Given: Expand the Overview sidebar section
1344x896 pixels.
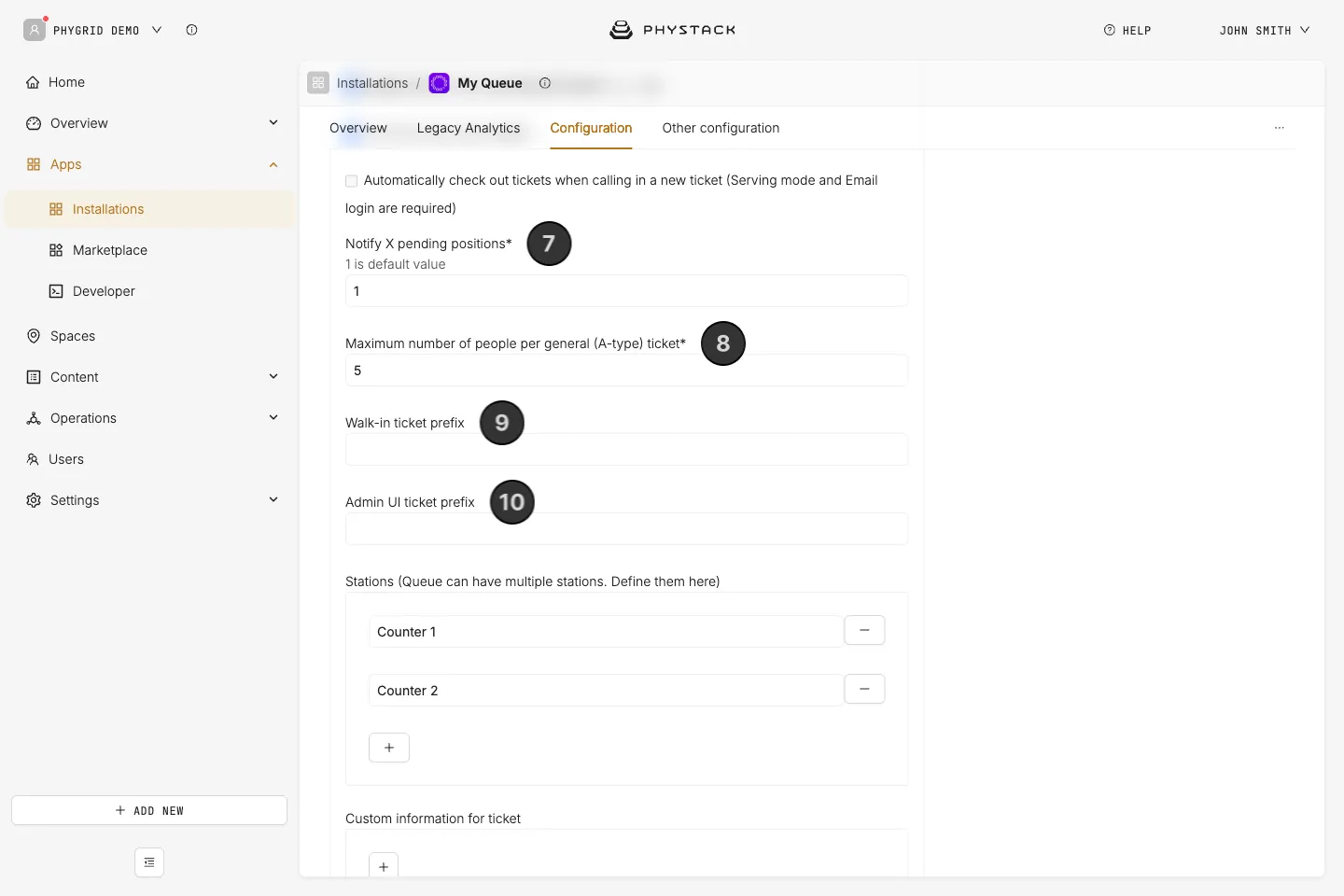Looking at the screenshot, I should pos(273,122).
